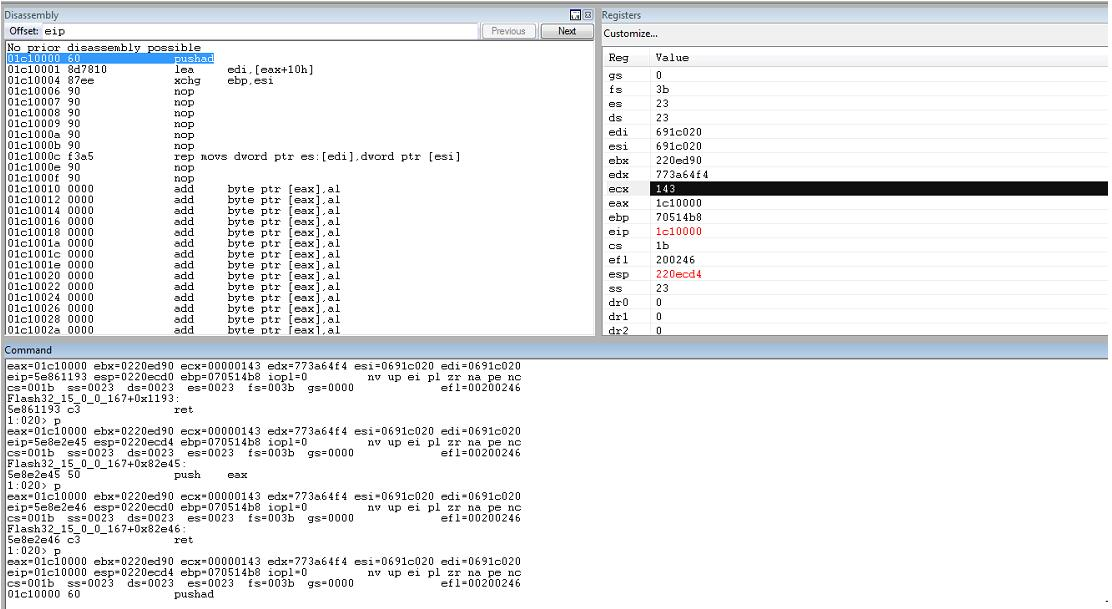Select the rep movs instruction line
Screen dimensions: 1112x609
pyautogui.click(x=234, y=156)
